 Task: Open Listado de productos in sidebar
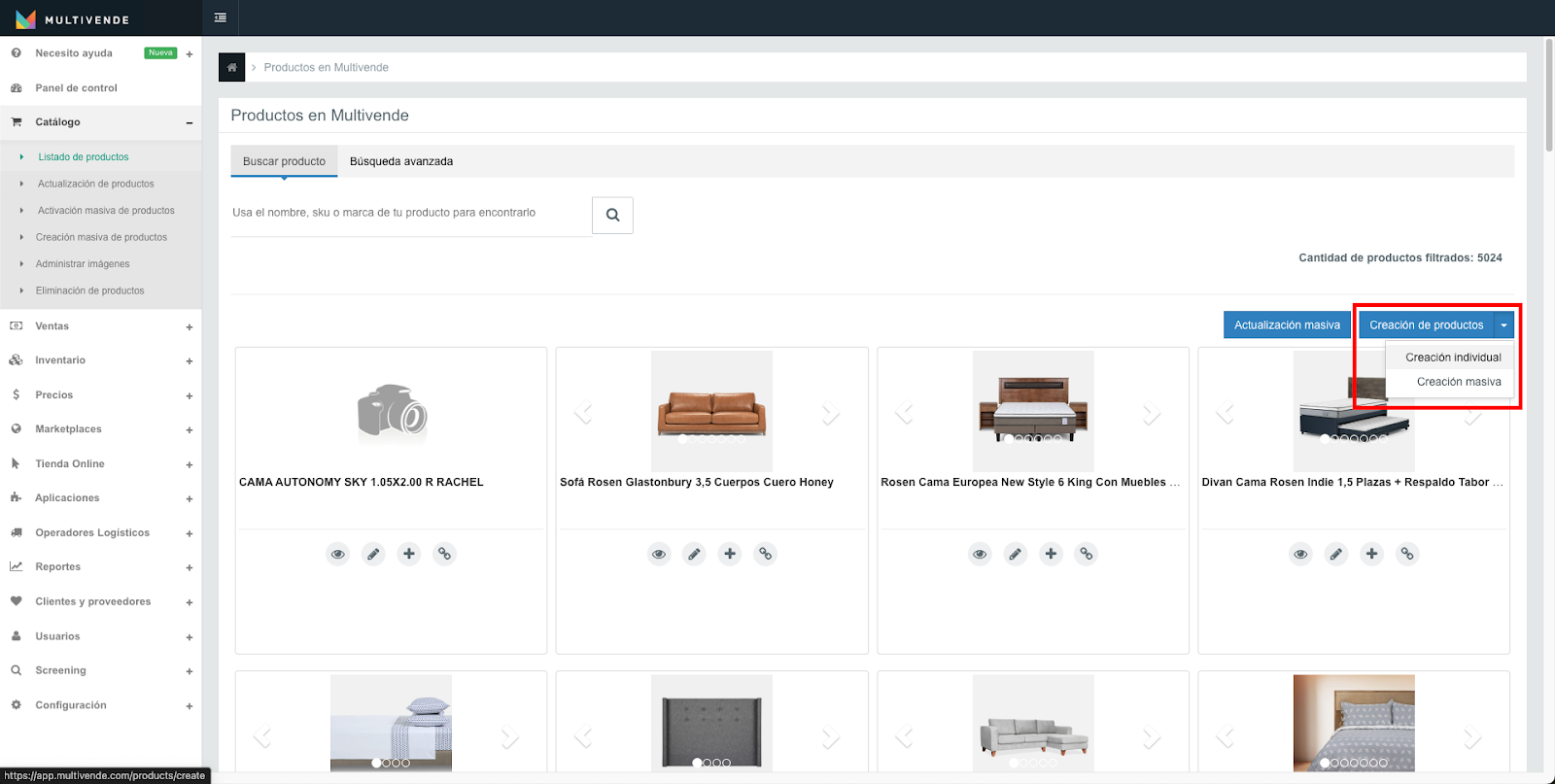click(84, 156)
